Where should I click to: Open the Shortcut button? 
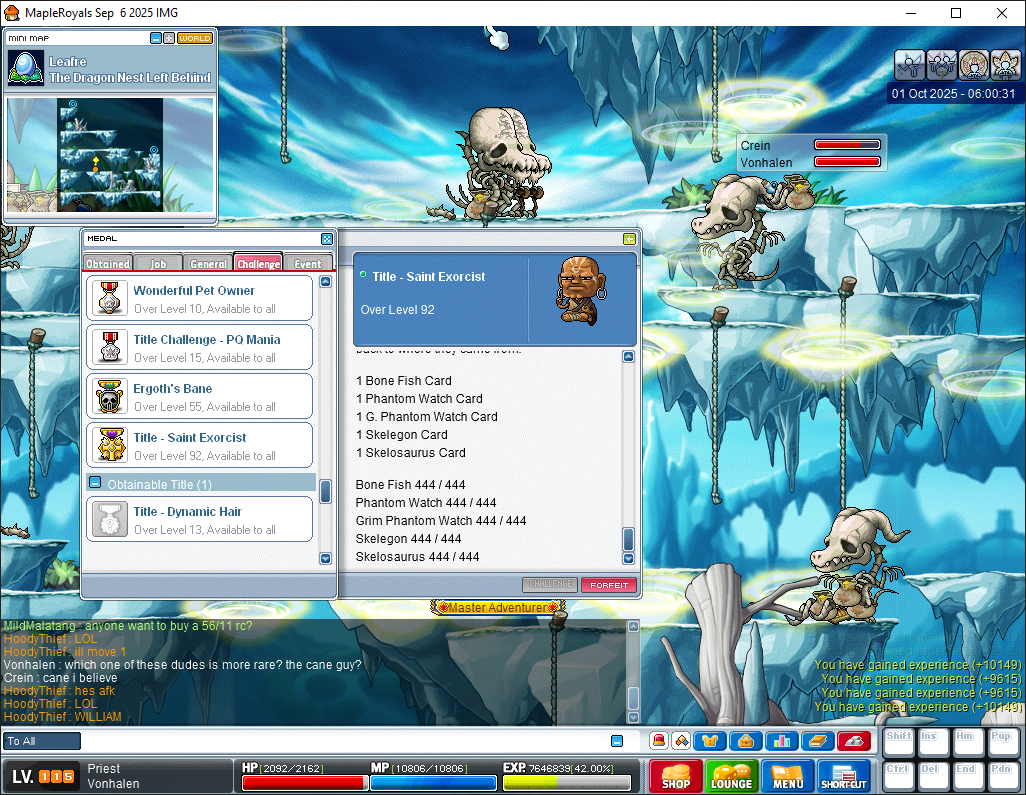click(x=843, y=776)
